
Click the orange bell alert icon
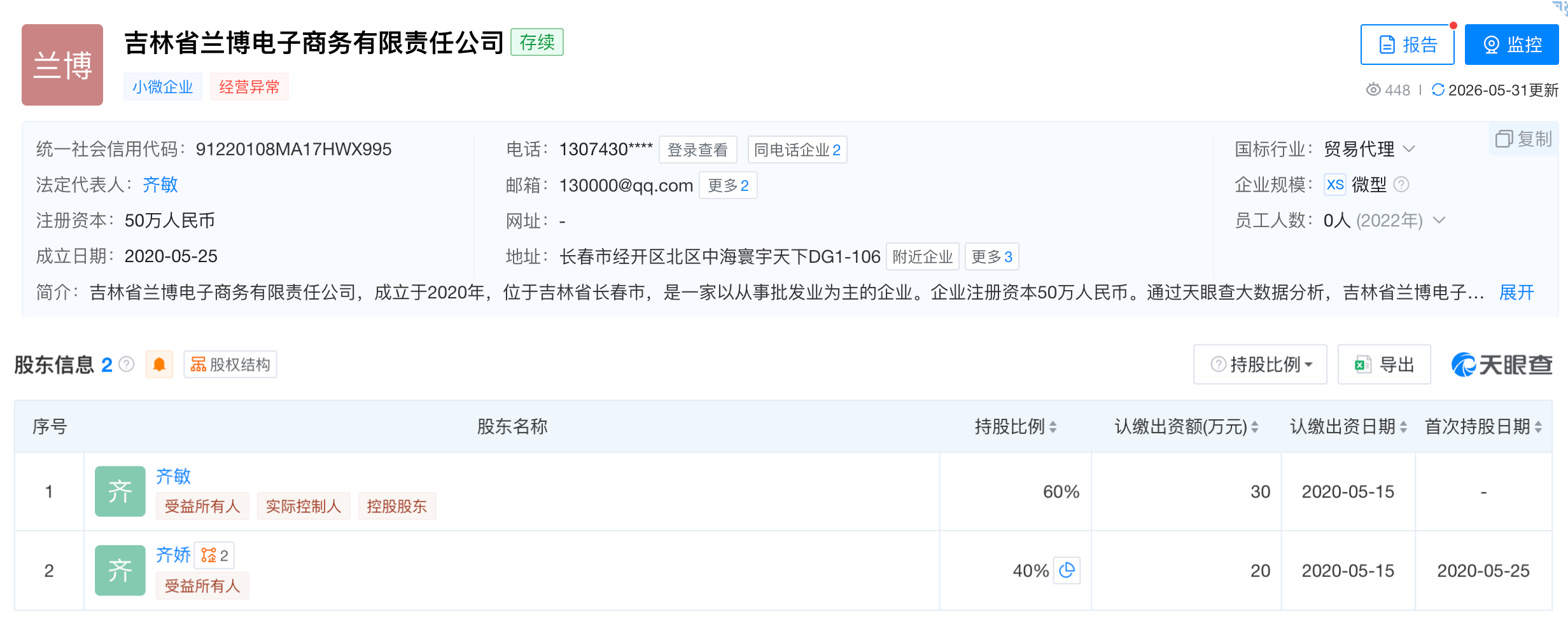coord(159,365)
